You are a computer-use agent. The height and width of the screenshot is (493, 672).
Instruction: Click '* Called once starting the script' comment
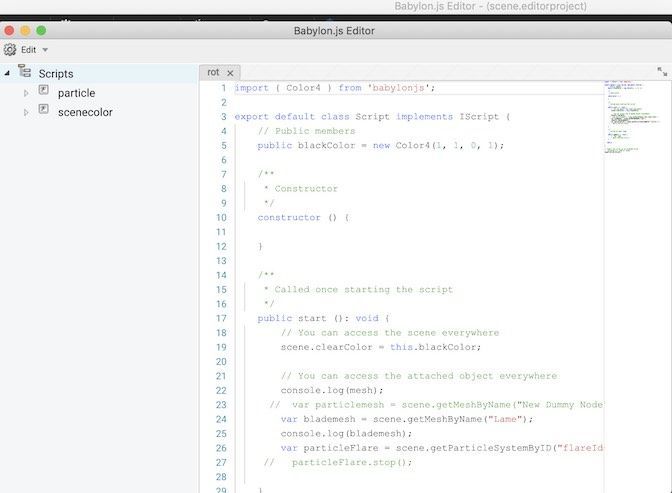pos(358,290)
